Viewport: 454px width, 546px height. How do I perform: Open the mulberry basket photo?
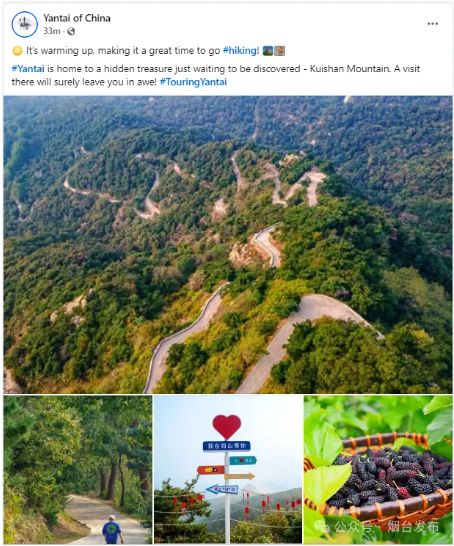tap(378, 469)
